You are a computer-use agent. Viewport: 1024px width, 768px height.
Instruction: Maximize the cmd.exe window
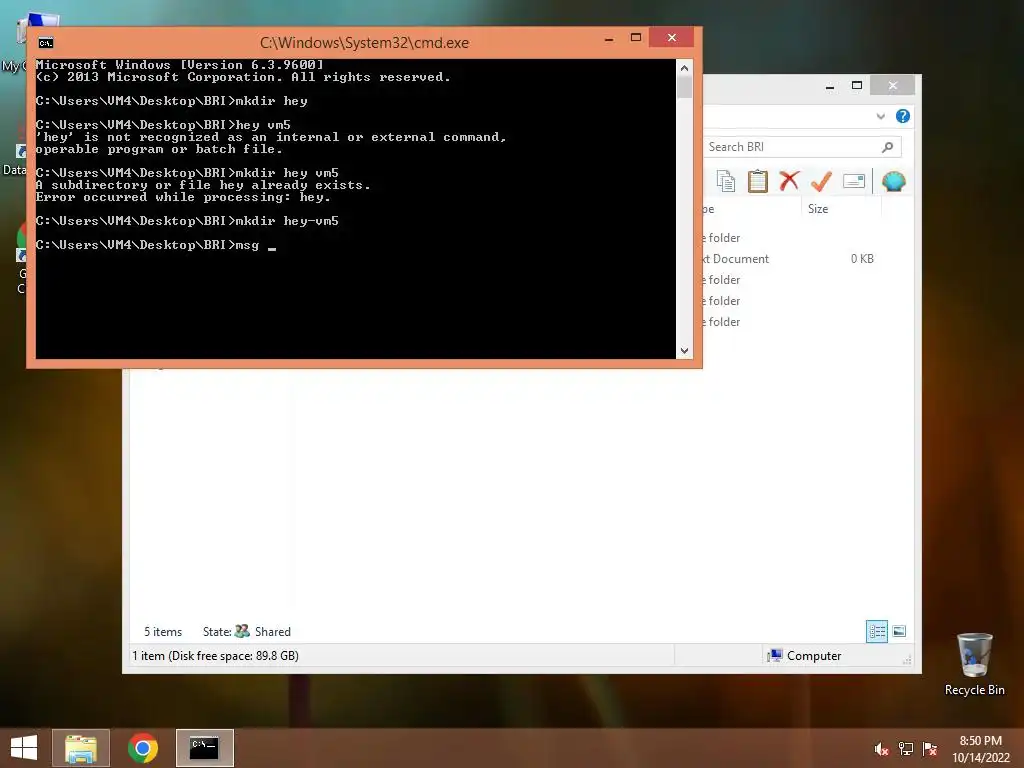click(x=635, y=38)
